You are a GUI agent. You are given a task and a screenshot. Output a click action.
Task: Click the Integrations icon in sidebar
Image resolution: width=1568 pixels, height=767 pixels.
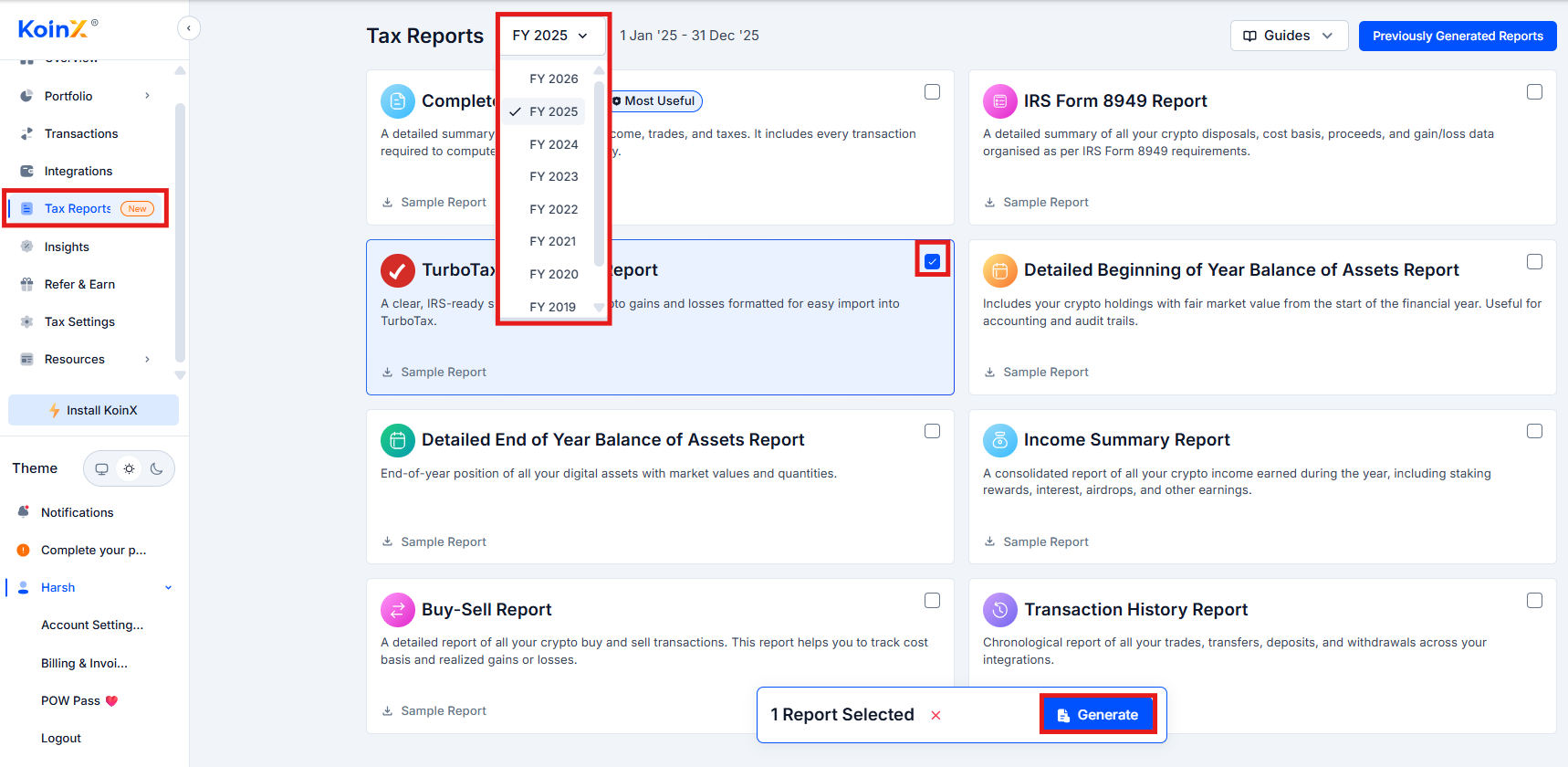point(26,171)
